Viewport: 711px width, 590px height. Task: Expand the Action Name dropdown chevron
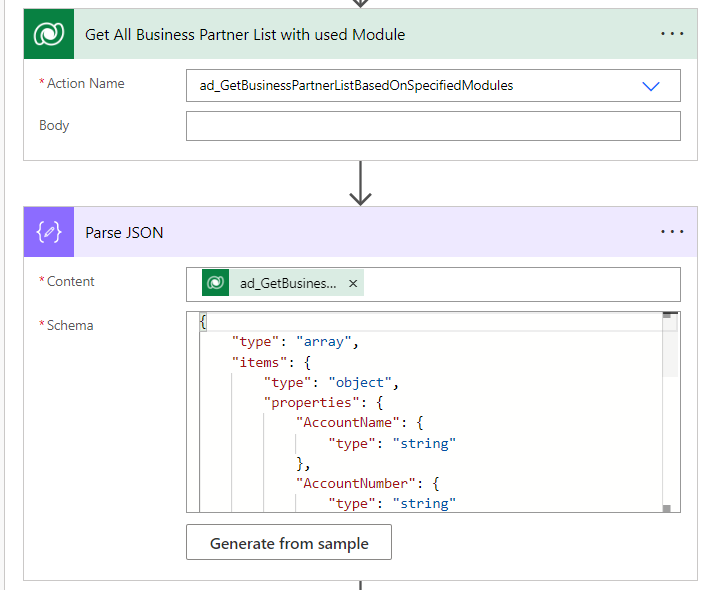[651, 86]
